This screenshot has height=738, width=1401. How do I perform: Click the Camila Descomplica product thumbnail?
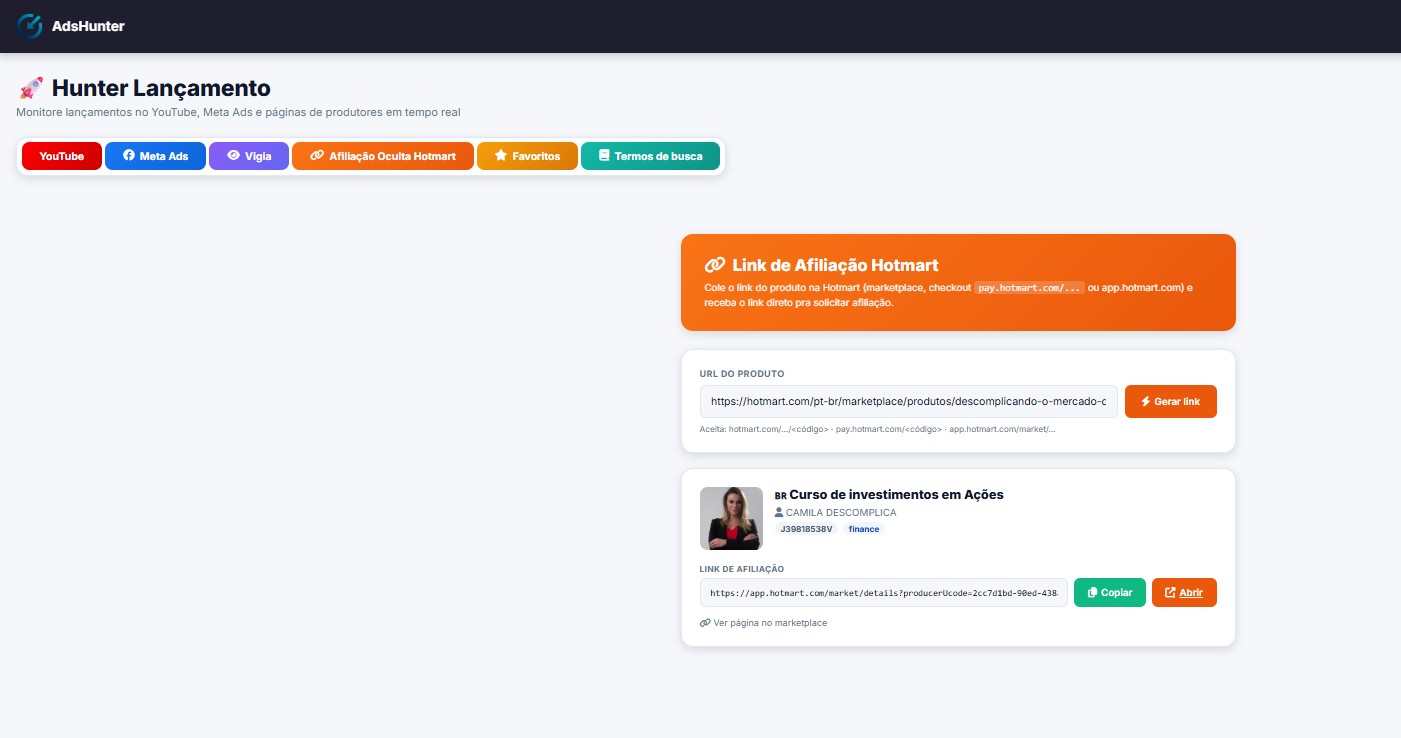click(731, 518)
